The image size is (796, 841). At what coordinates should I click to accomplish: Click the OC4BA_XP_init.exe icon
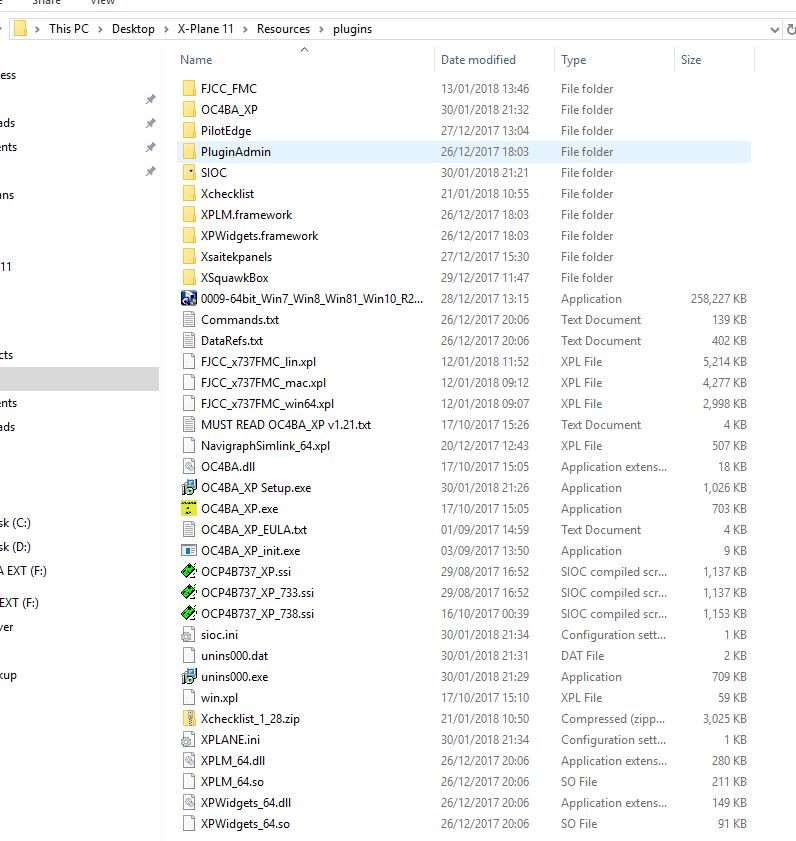pos(189,550)
